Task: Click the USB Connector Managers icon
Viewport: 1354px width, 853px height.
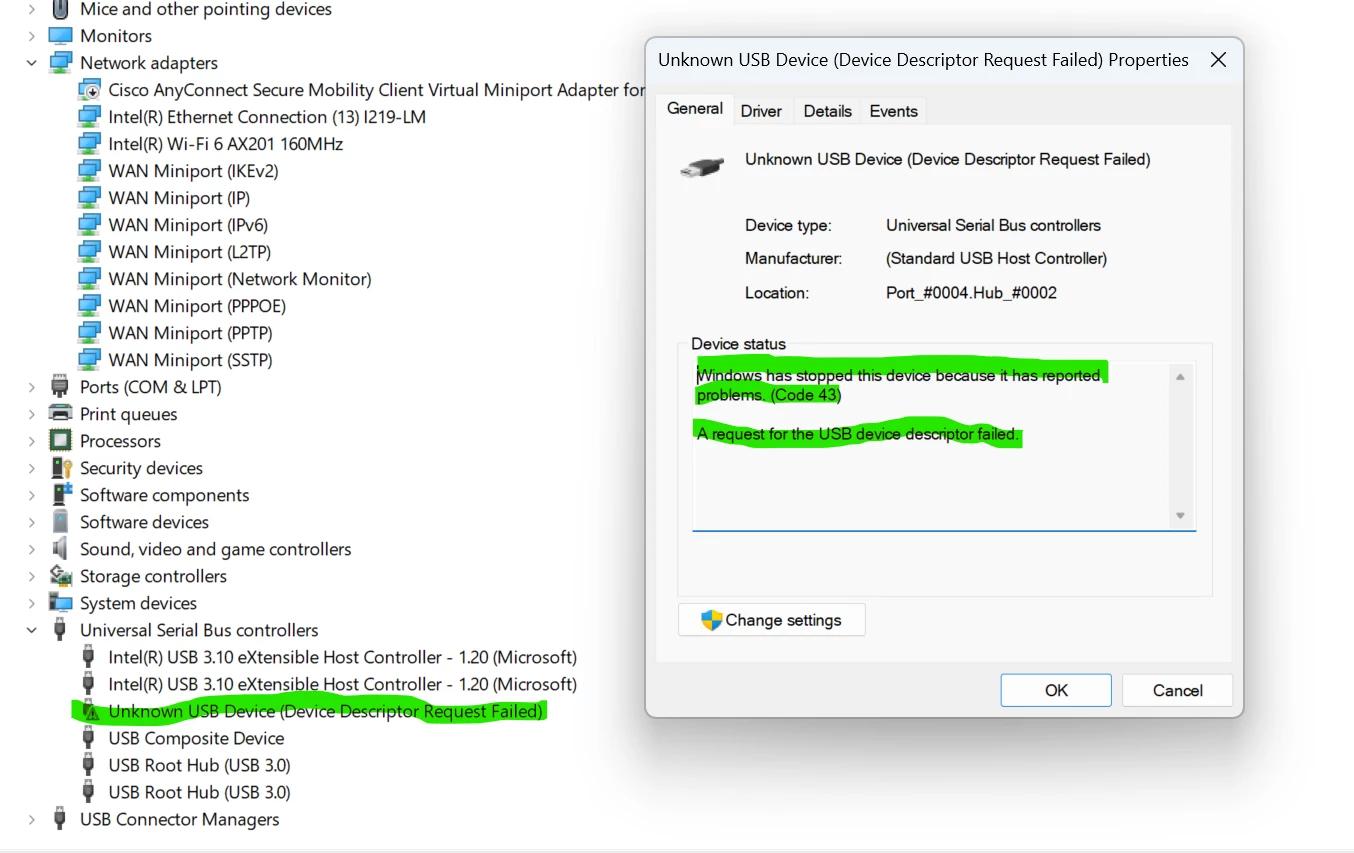Action: [x=60, y=819]
